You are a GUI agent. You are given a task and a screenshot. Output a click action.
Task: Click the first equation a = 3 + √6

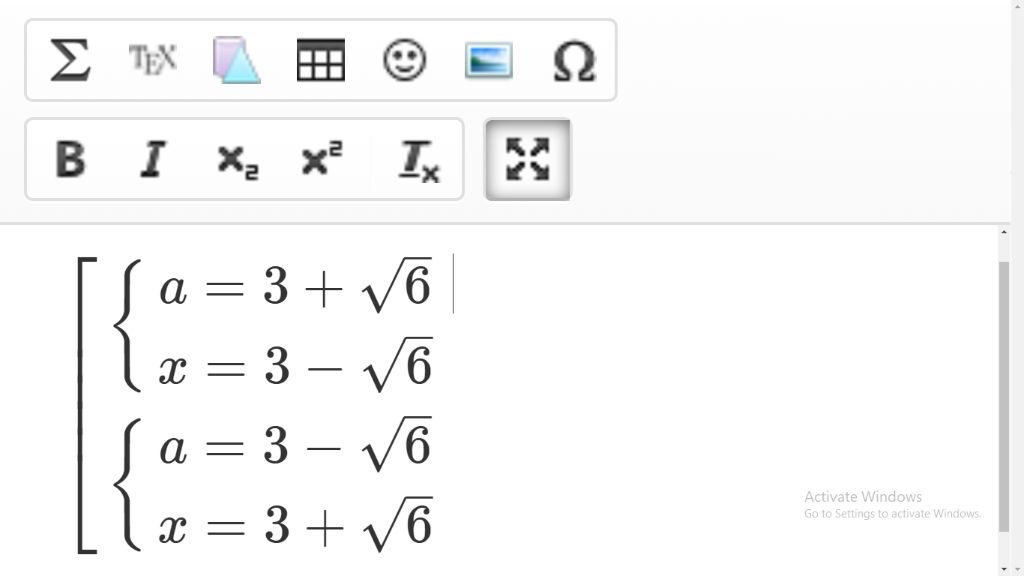[295, 289]
